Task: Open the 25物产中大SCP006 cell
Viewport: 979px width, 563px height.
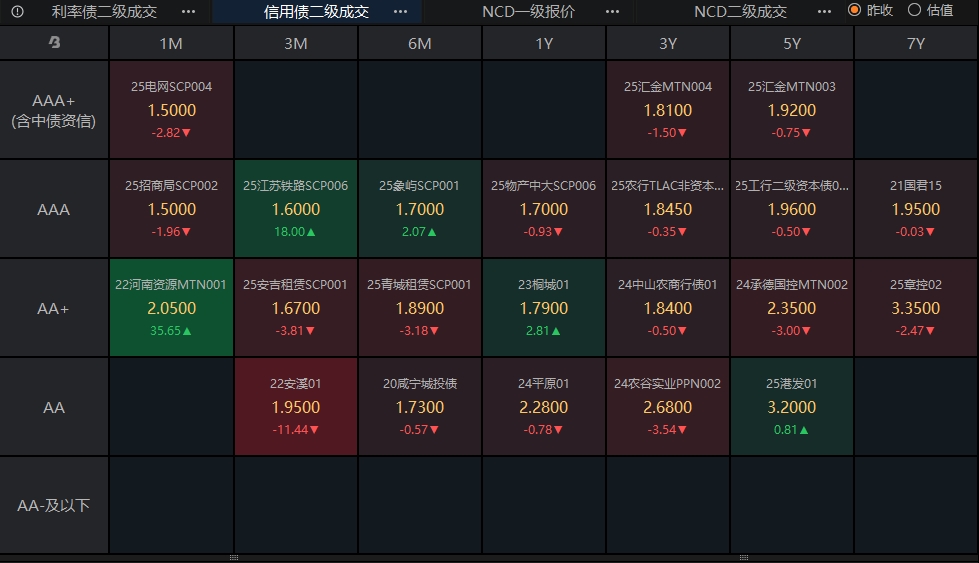Action: [544, 208]
